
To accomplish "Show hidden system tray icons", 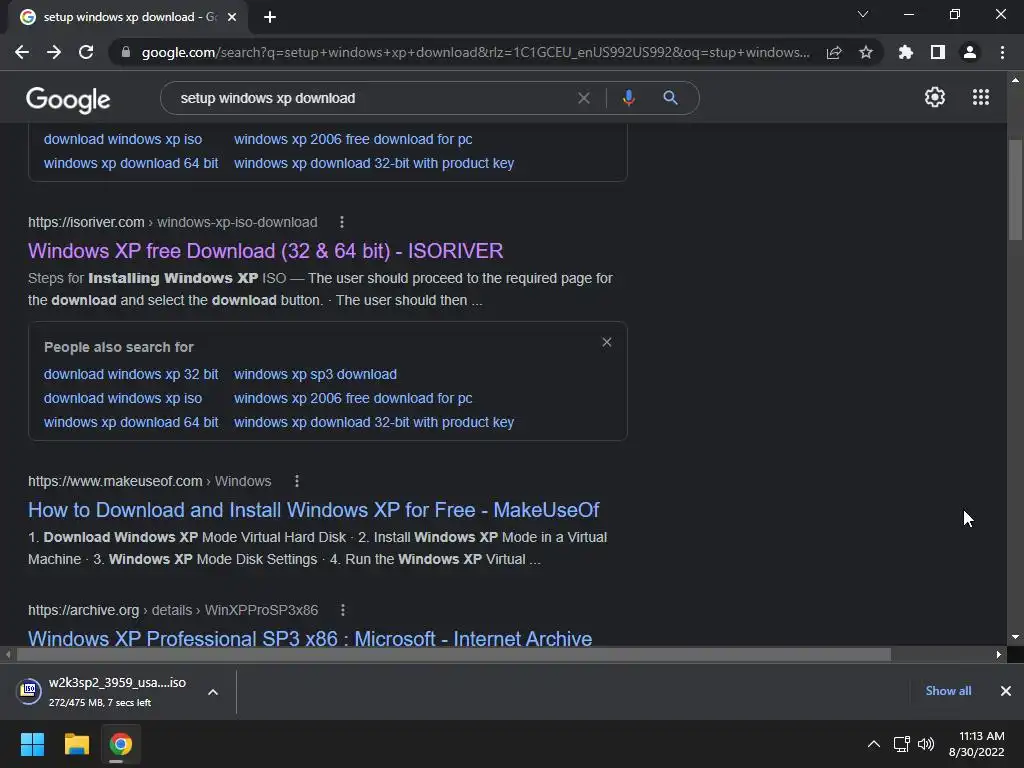I will (873, 744).
